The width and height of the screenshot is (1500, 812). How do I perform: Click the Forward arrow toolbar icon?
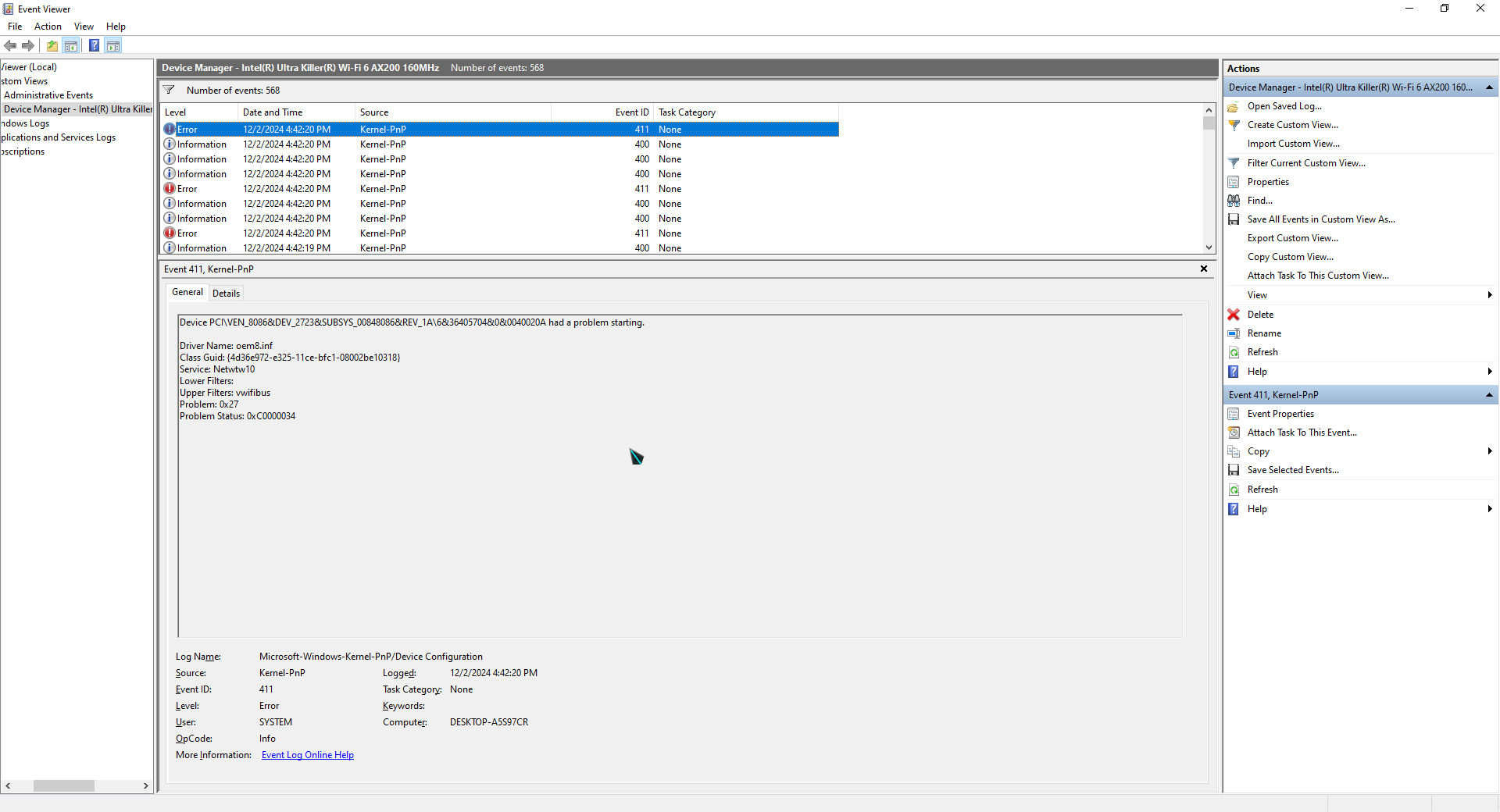(28, 46)
